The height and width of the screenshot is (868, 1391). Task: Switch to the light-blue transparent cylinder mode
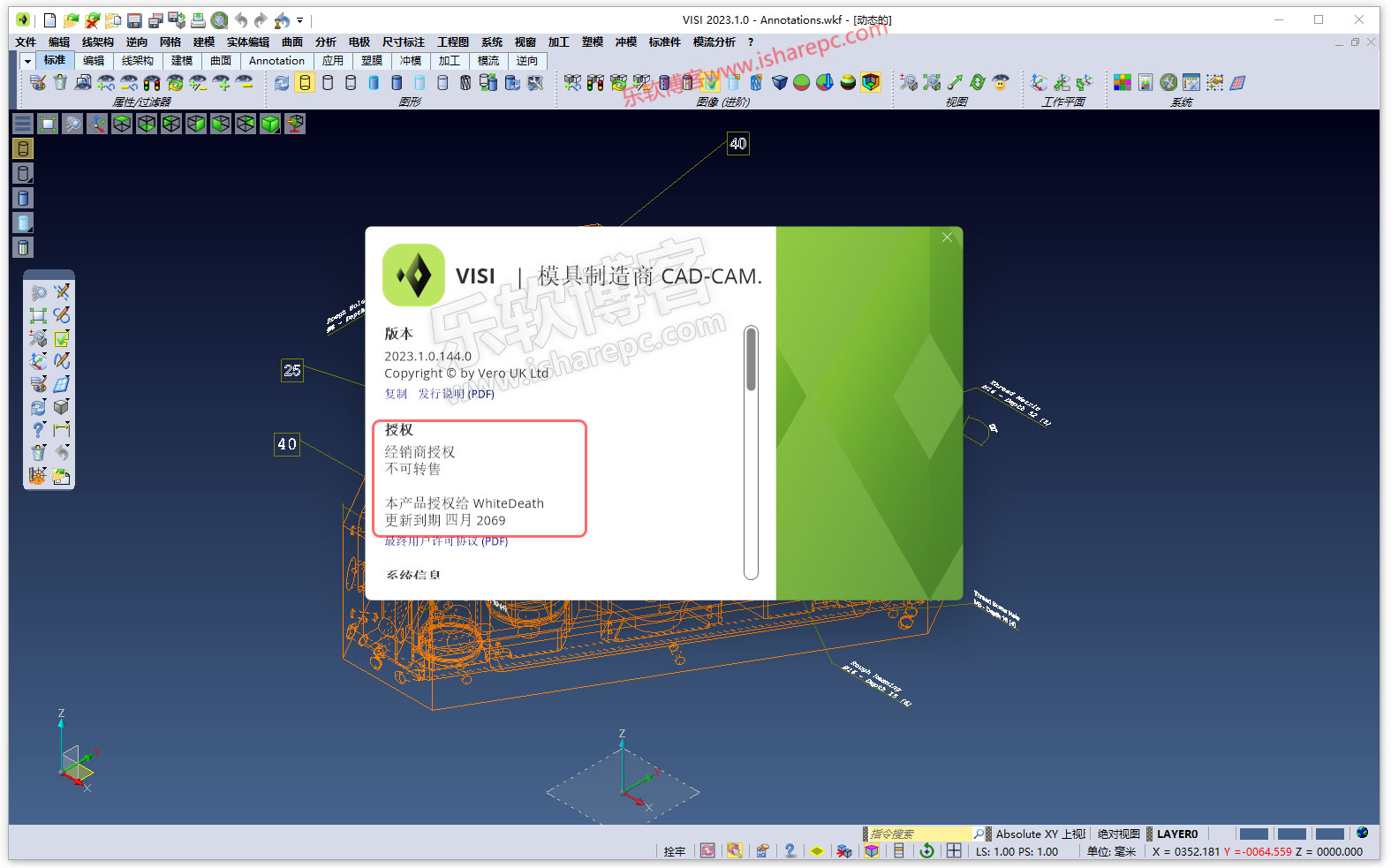[x=420, y=82]
